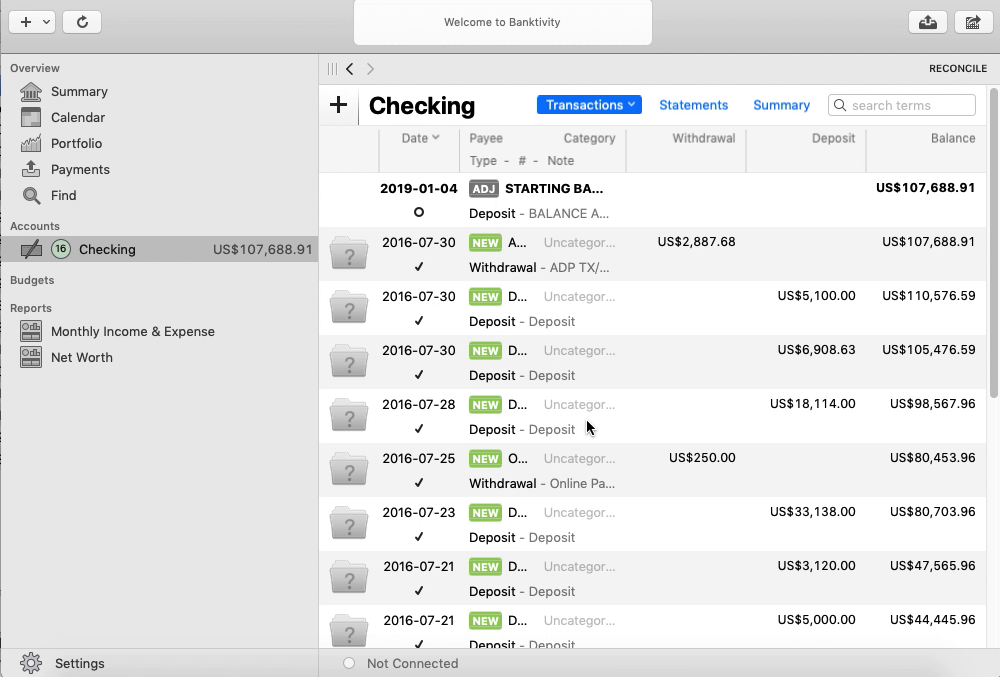Select the Checking account in sidebar
1000x677 pixels.
click(x=159, y=249)
